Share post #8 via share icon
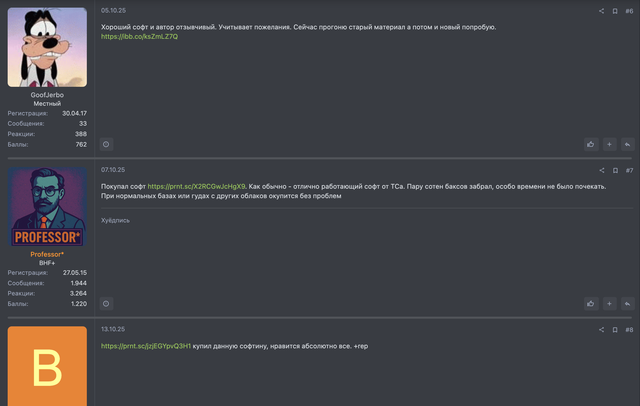The height and width of the screenshot is (406, 640). (601, 329)
